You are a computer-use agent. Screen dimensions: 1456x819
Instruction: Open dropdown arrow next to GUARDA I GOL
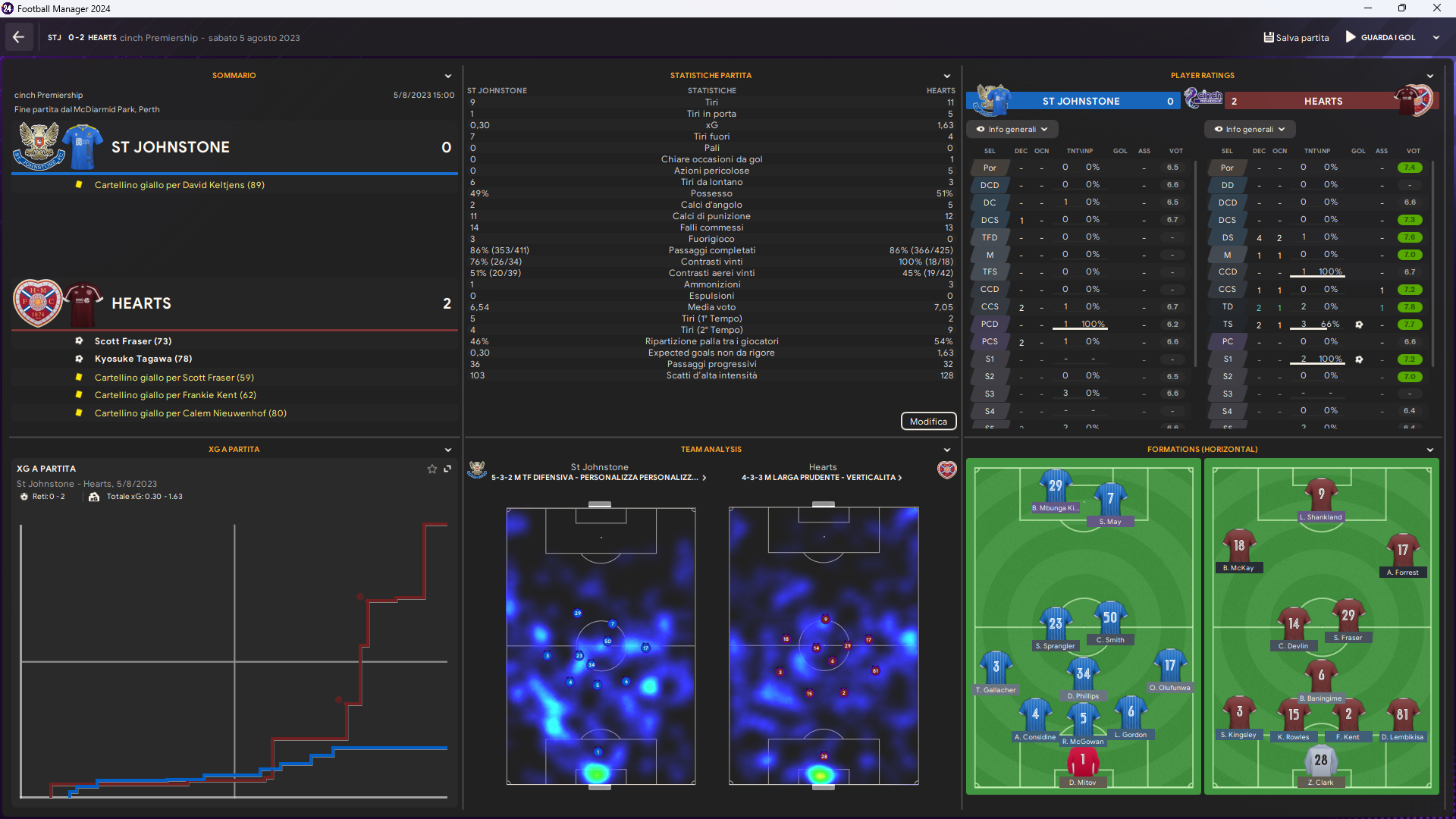click(x=1436, y=37)
